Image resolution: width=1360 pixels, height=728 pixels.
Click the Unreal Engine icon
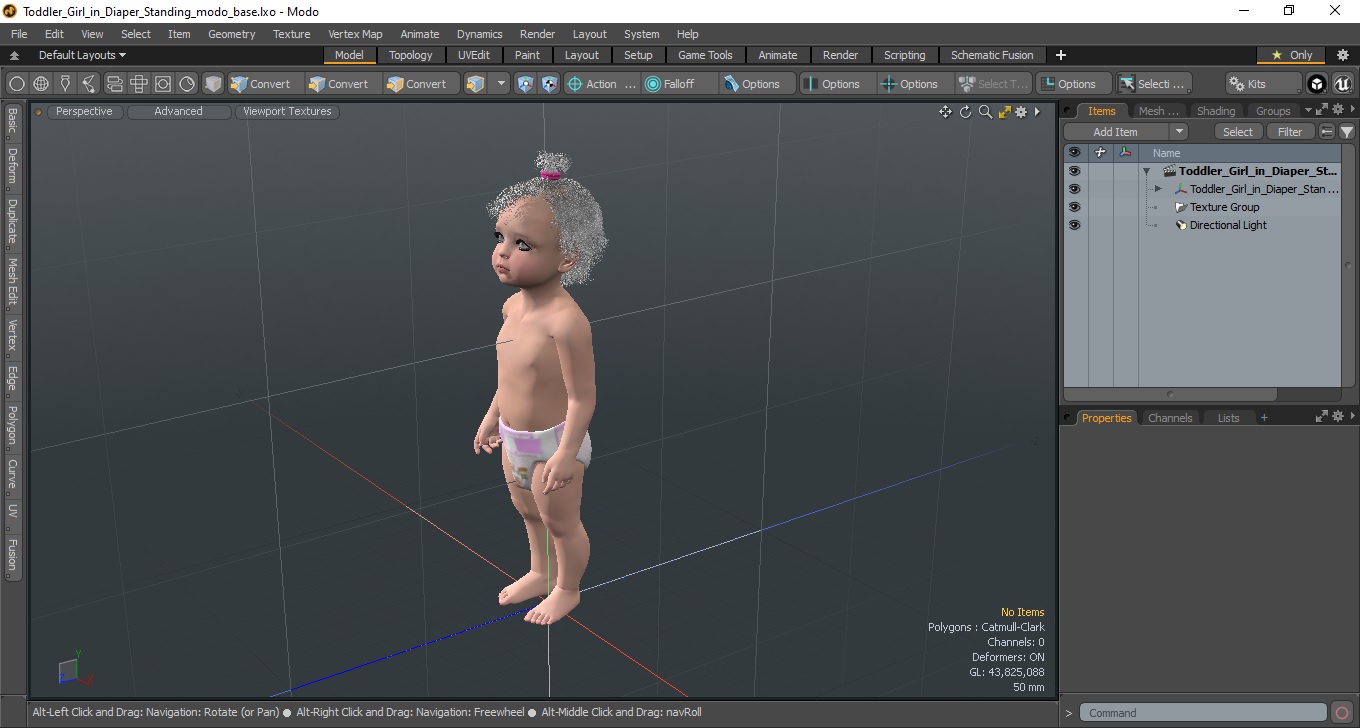1342,84
